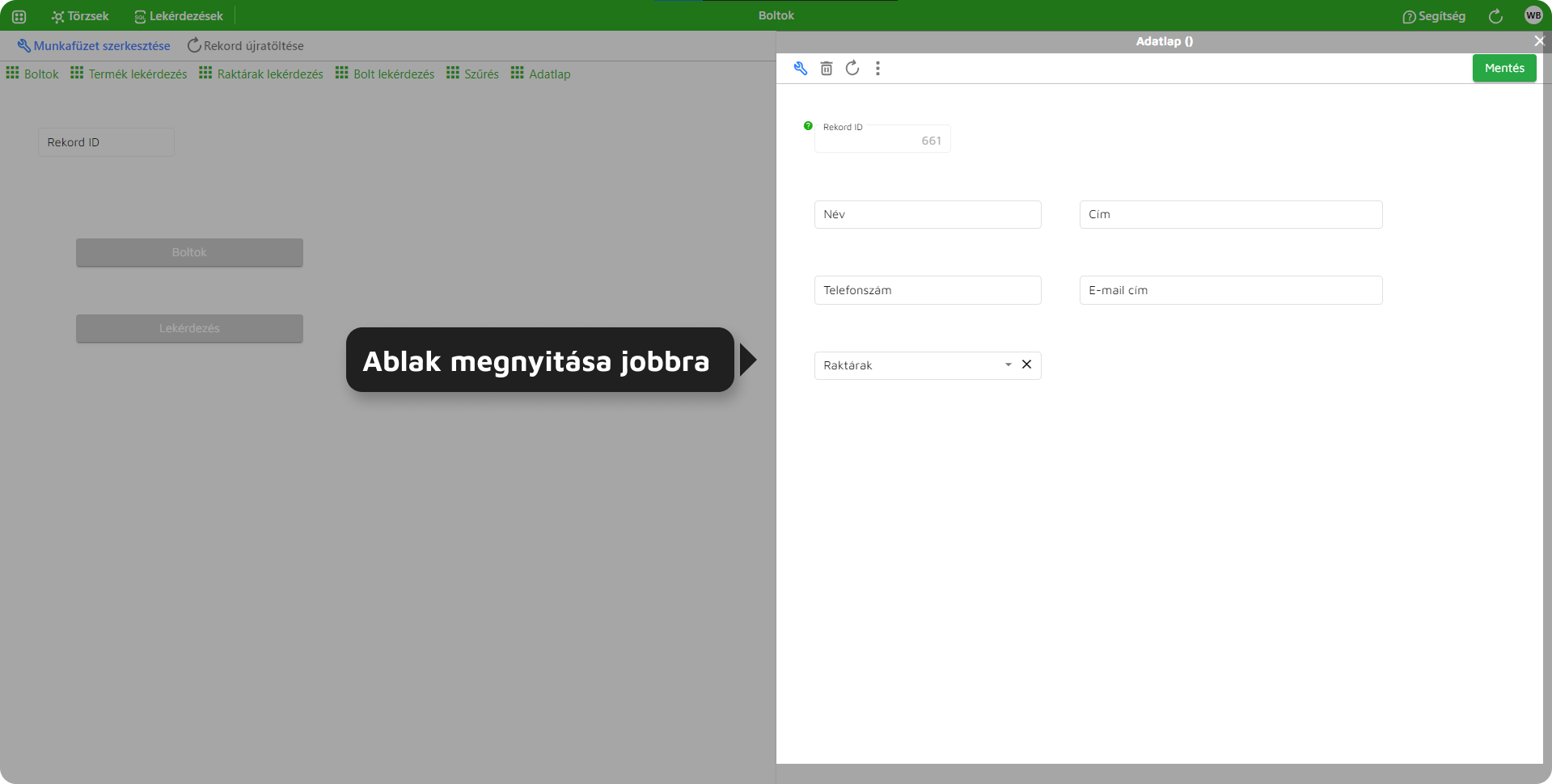Click the green help icon beside Rekord ID
1552x784 pixels.
808,126
